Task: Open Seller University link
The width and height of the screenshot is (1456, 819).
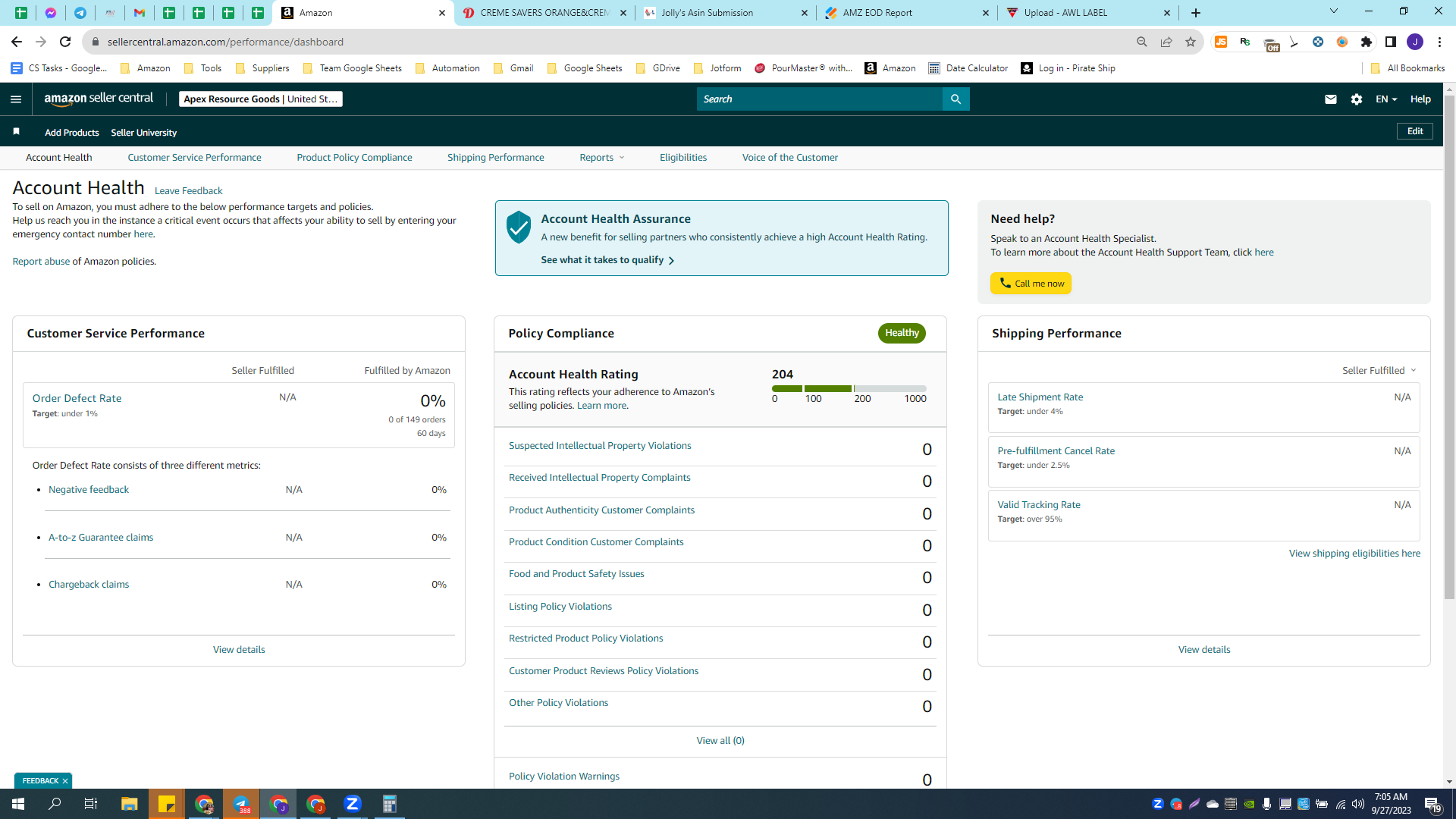Action: 144,133
